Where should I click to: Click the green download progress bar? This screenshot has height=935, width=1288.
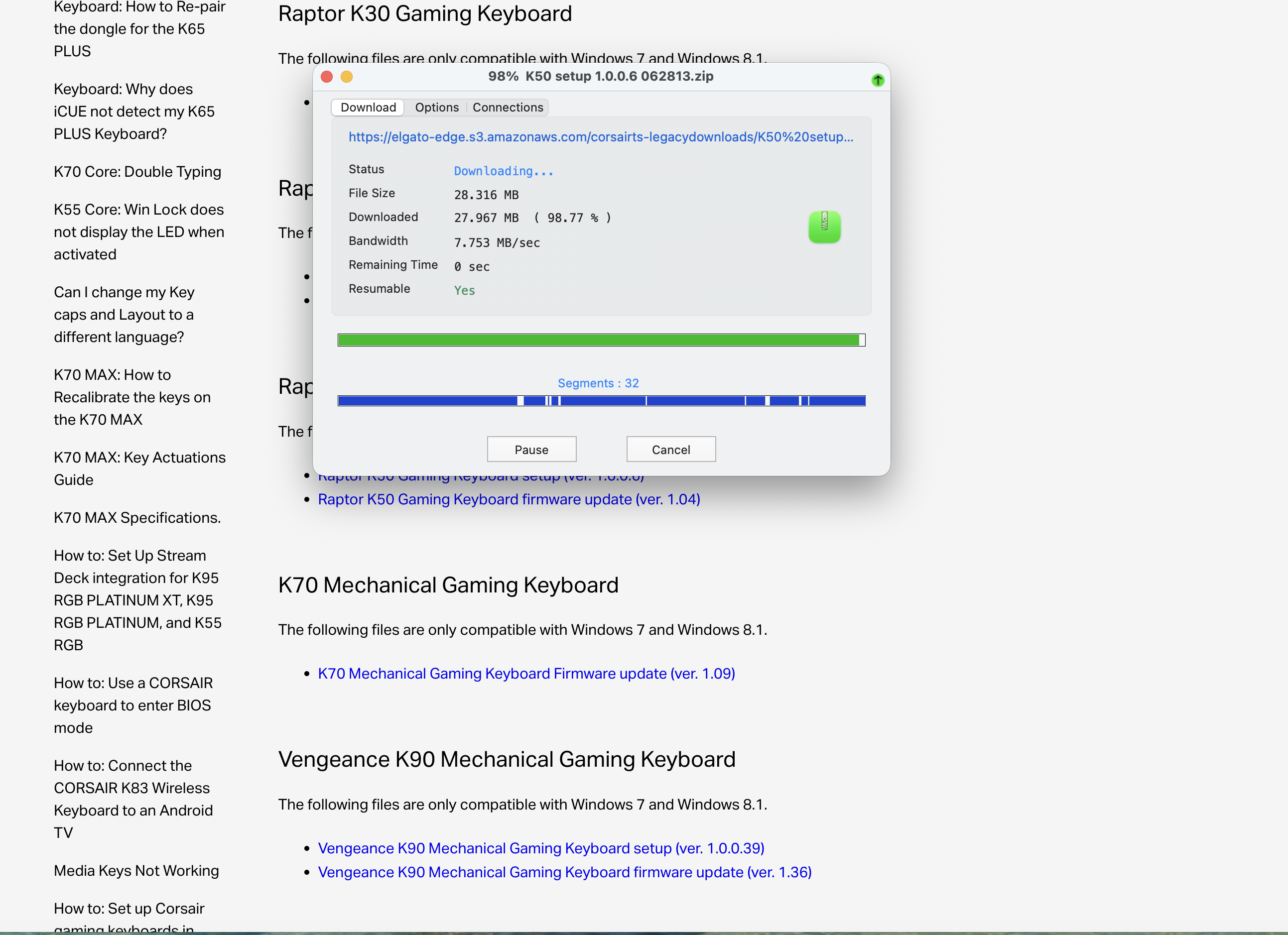(x=601, y=340)
